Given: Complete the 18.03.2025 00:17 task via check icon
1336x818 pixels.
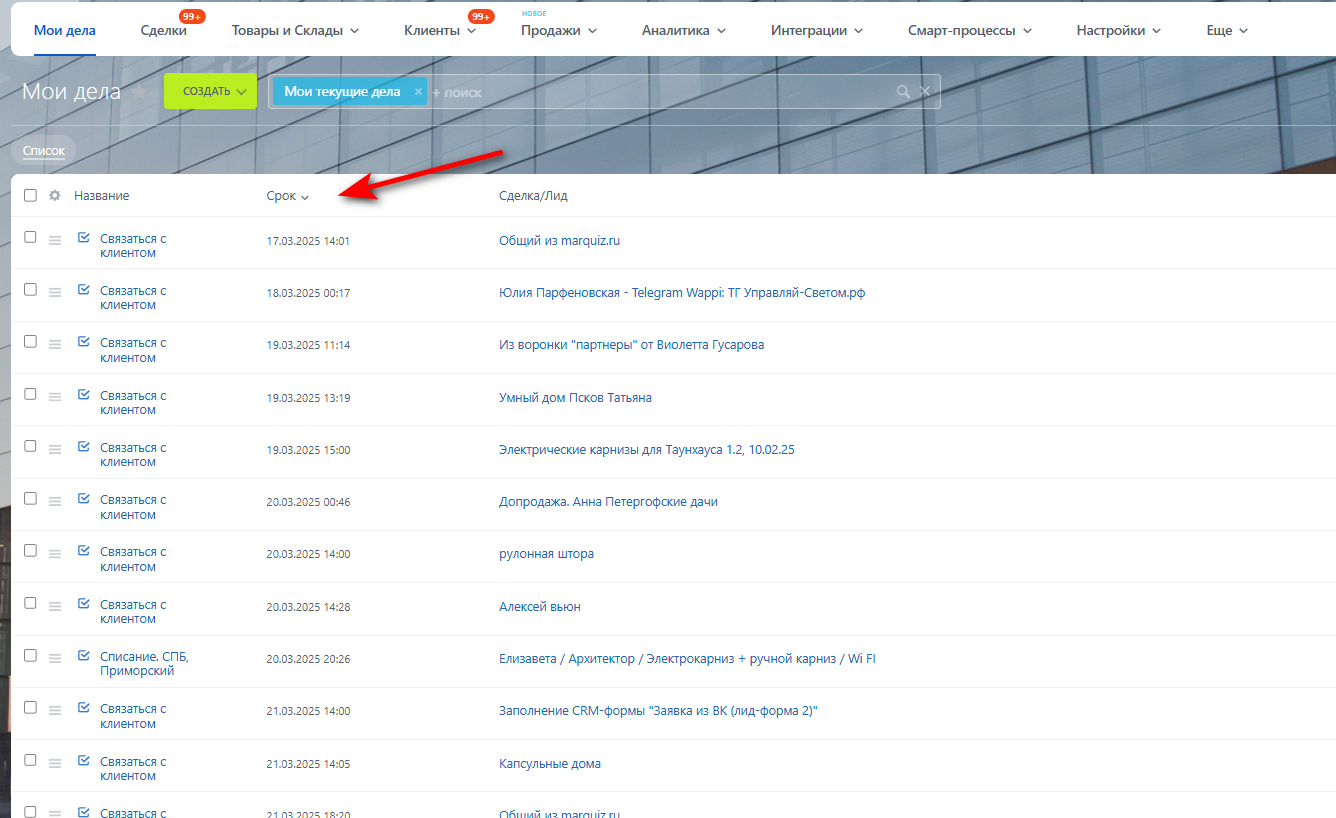Looking at the screenshot, I should click(84, 289).
